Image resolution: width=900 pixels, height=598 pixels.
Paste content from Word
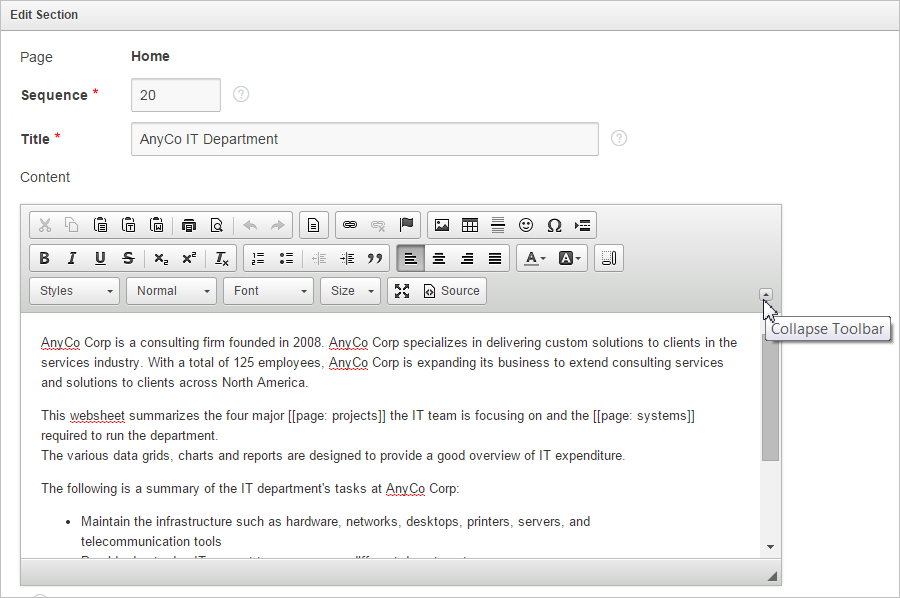coord(157,225)
